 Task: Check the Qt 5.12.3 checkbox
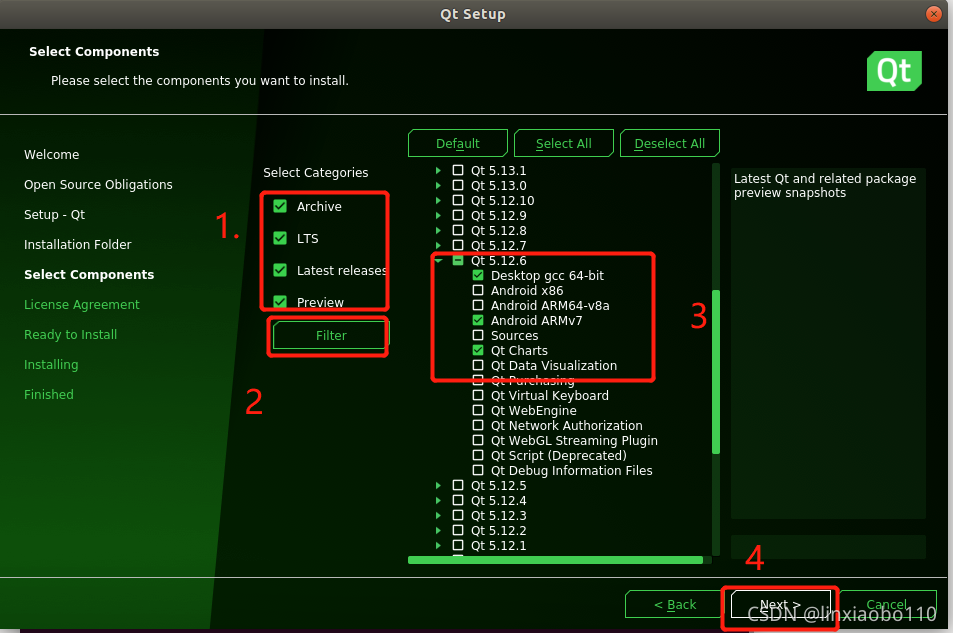(x=458, y=515)
